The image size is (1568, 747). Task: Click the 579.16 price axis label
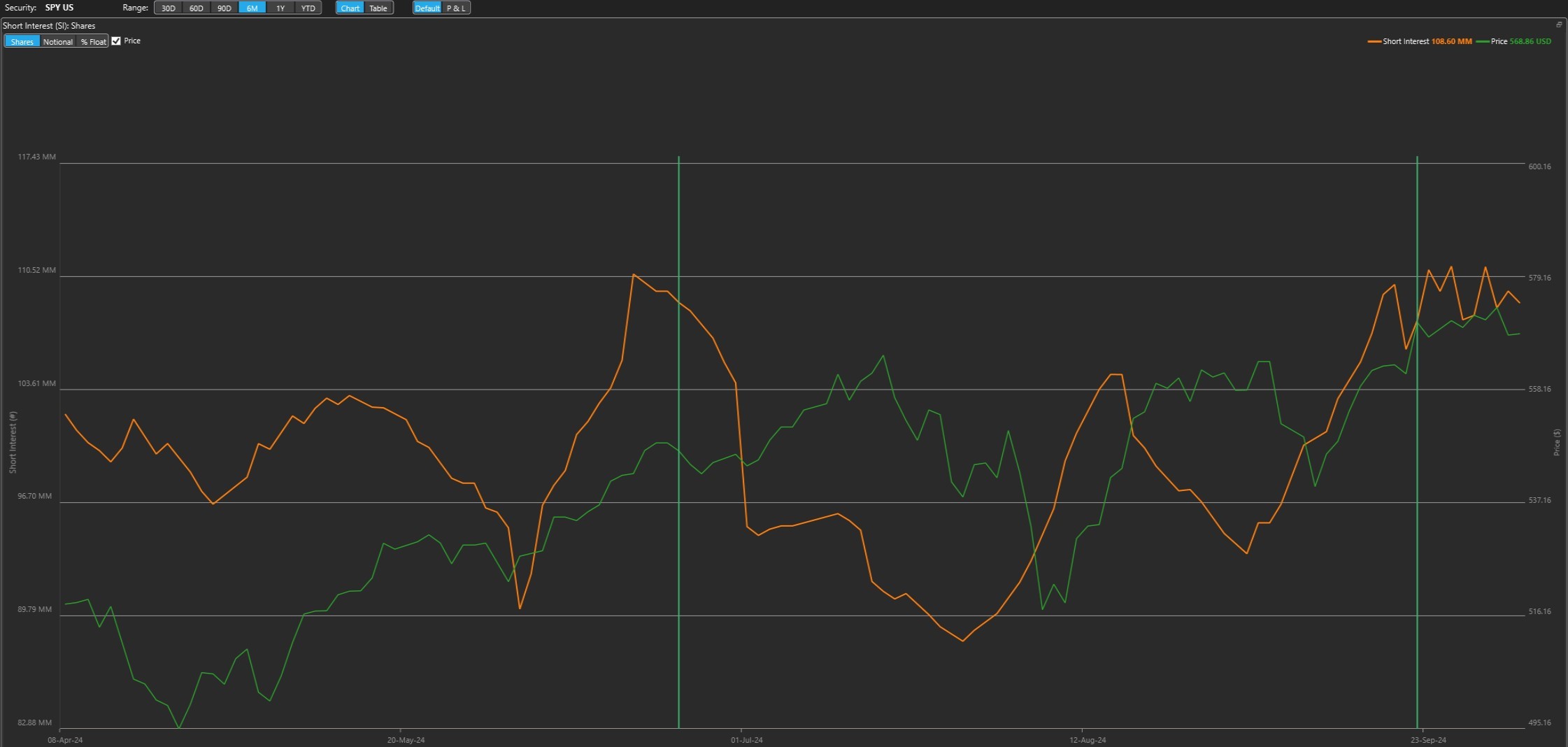click(x=1539, y=278)
